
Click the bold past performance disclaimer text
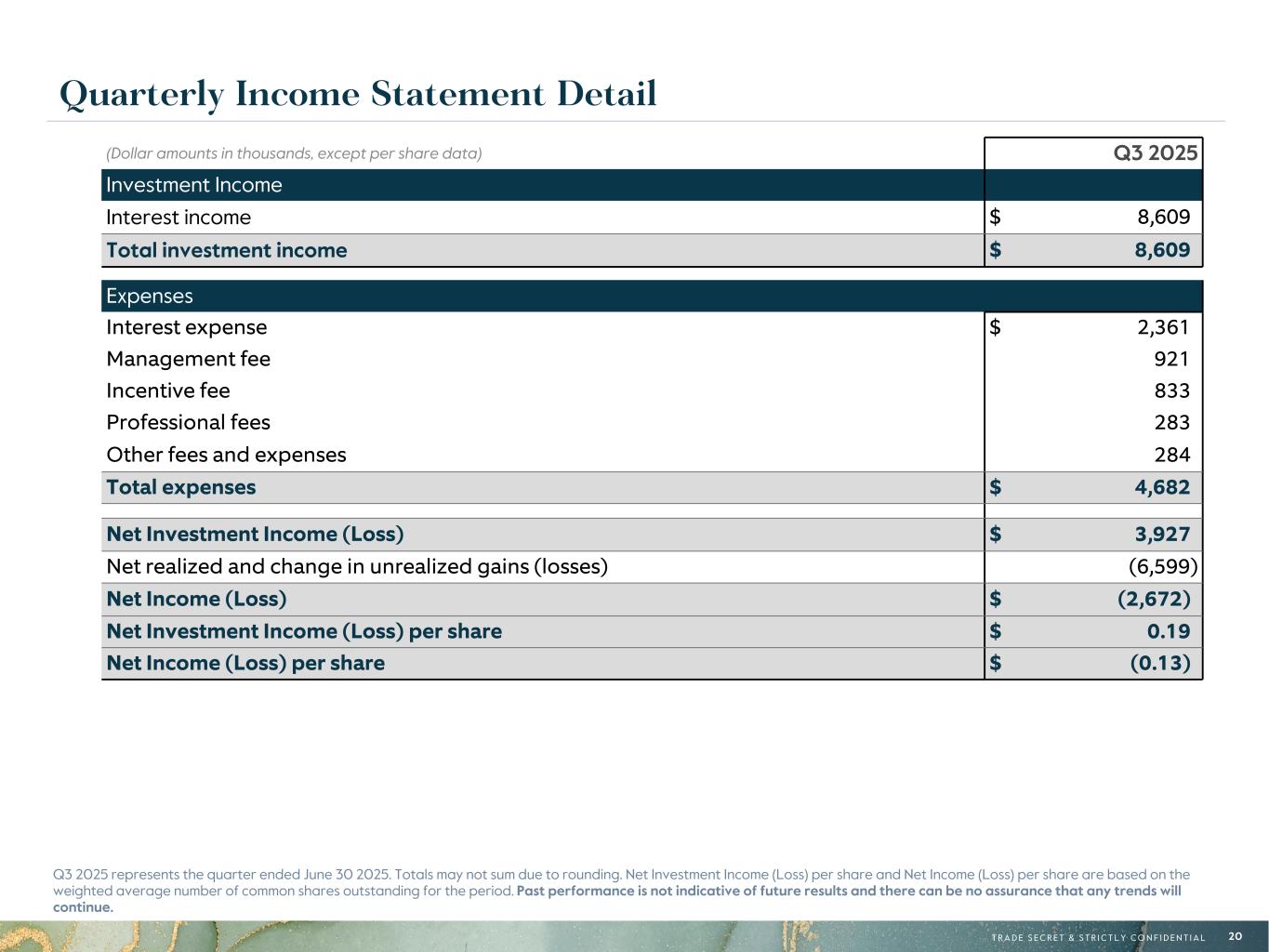coord(848,891)
